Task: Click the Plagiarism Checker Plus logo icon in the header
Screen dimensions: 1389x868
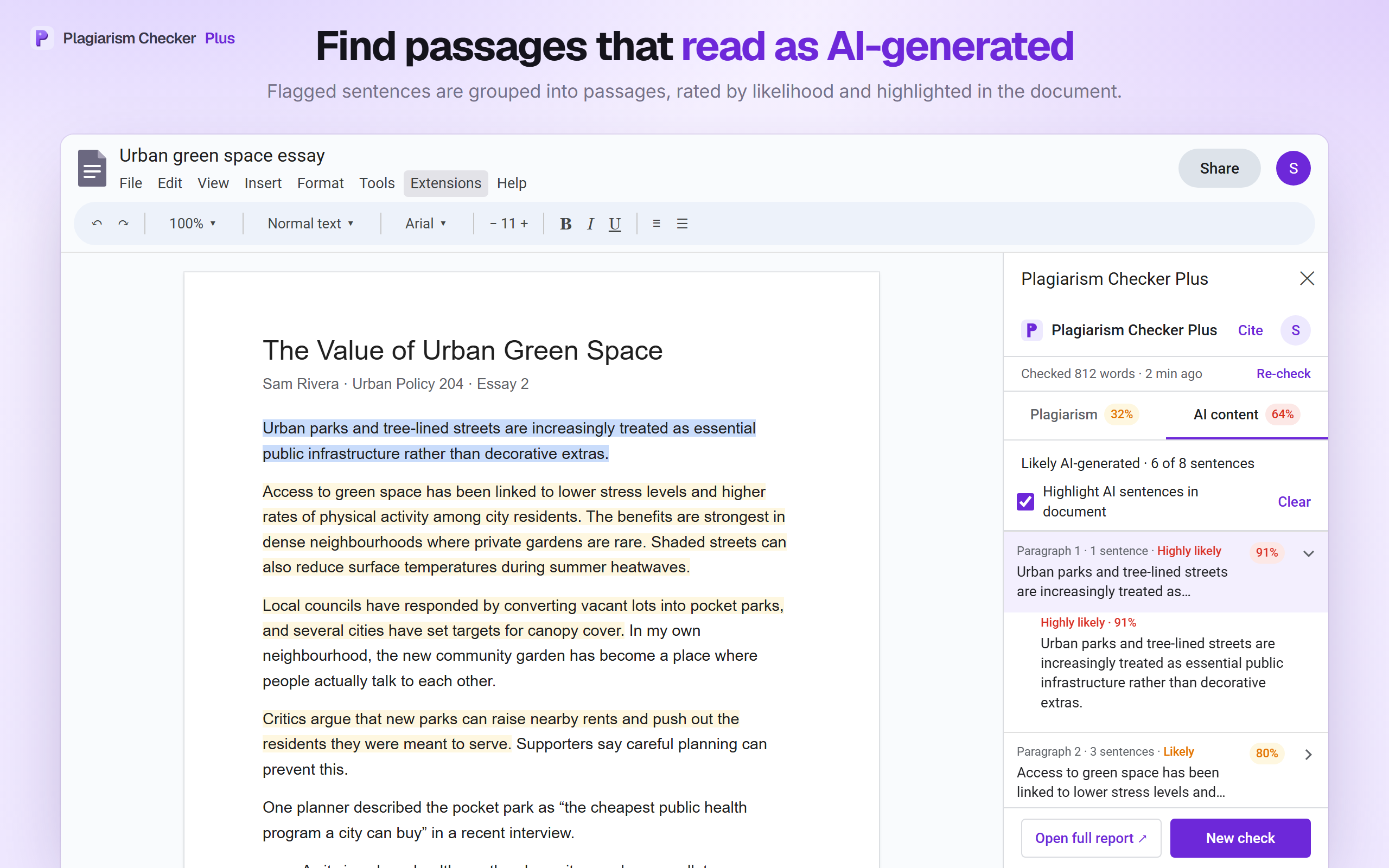Action: pyautogui.click(x=42, y=39)
